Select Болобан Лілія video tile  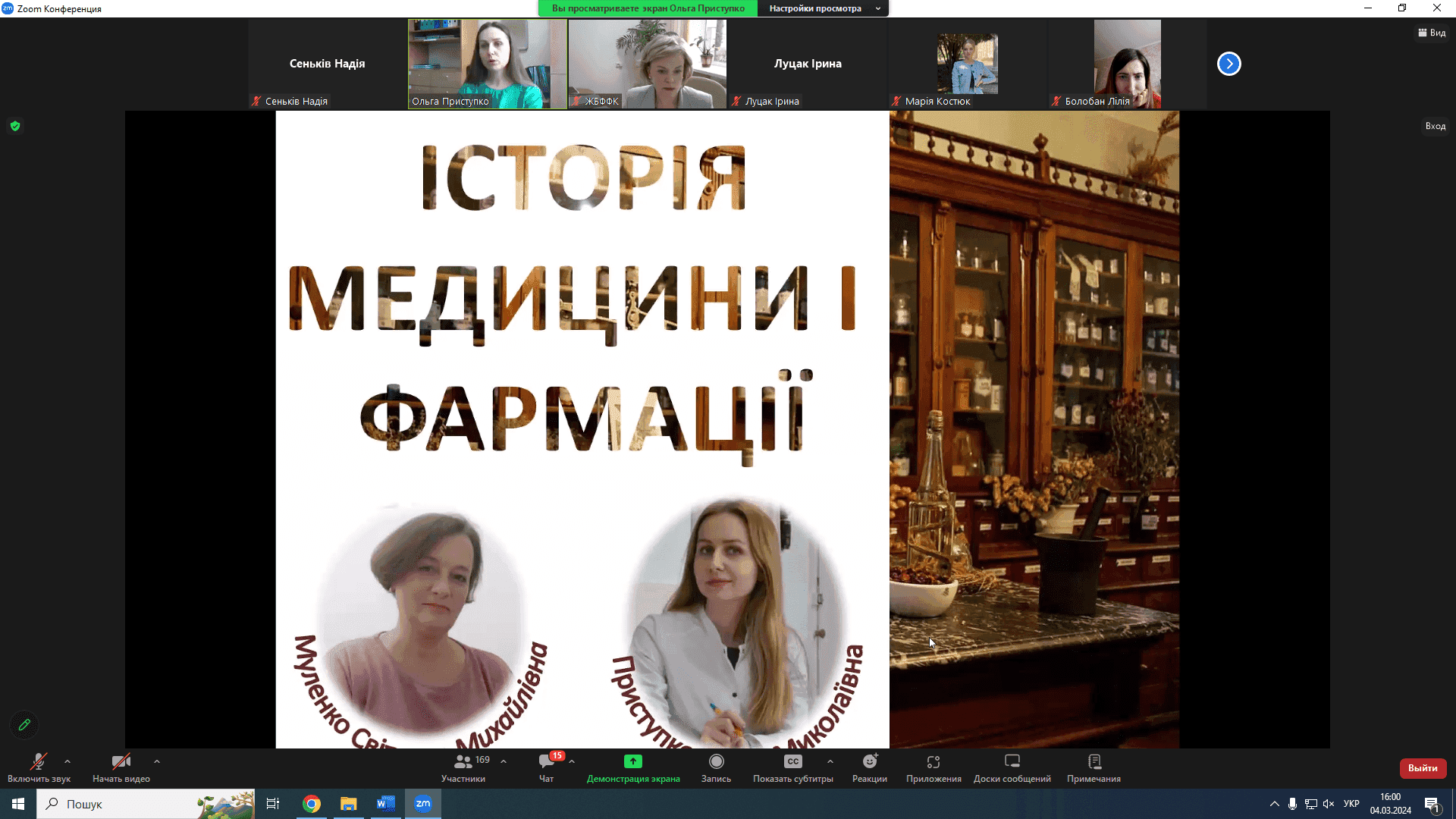click(1128, 64)
